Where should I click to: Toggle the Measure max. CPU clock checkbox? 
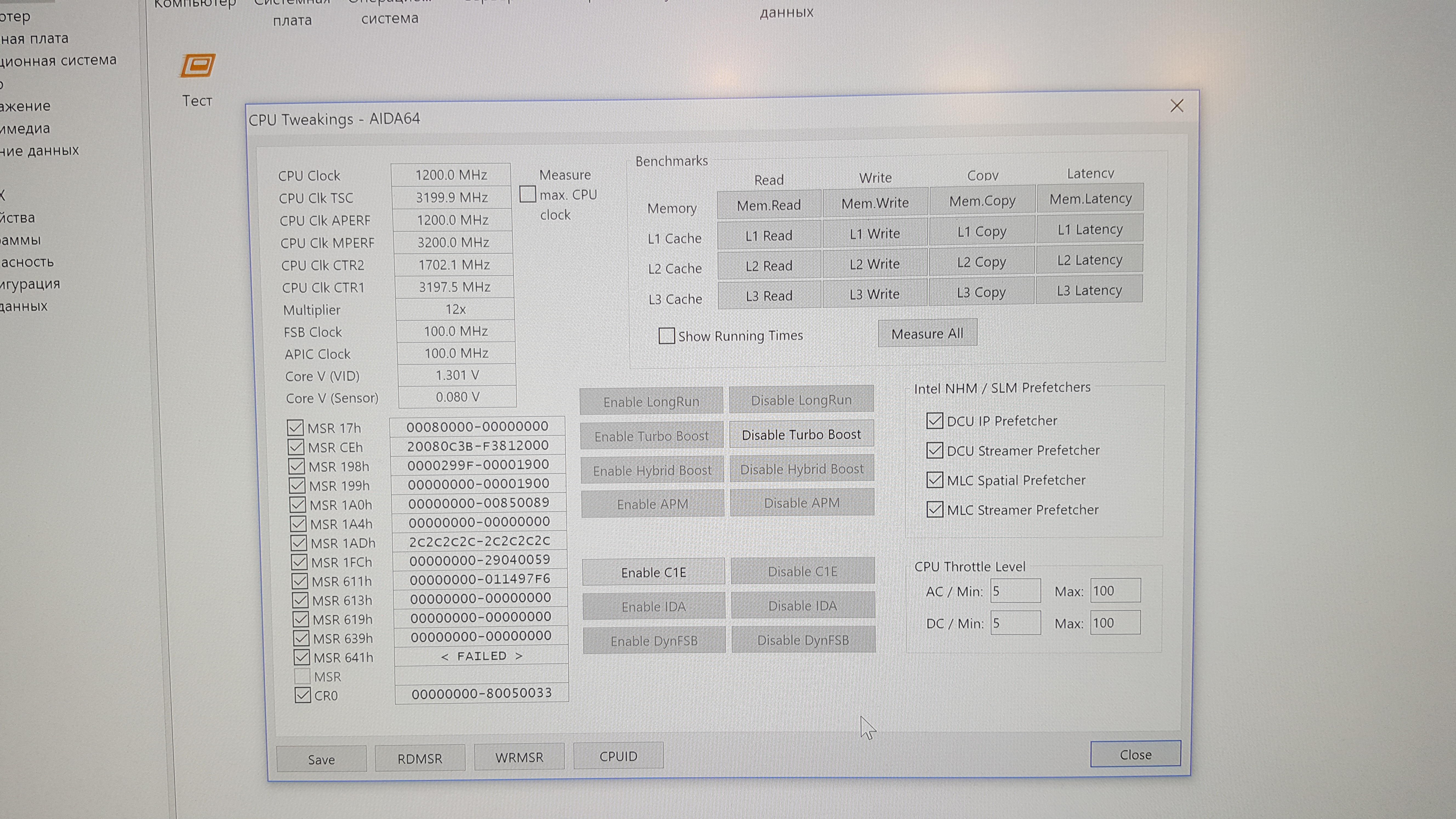tap(528, 194)
